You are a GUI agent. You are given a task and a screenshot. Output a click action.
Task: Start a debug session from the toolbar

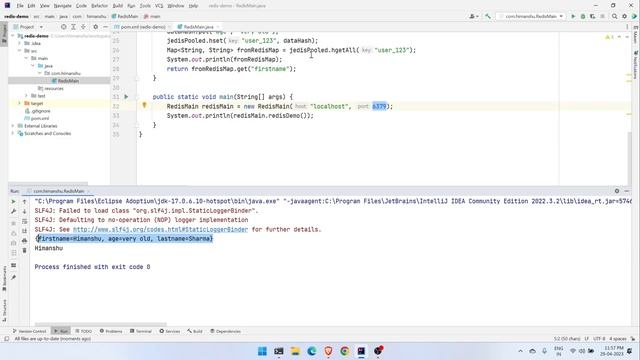583,16
